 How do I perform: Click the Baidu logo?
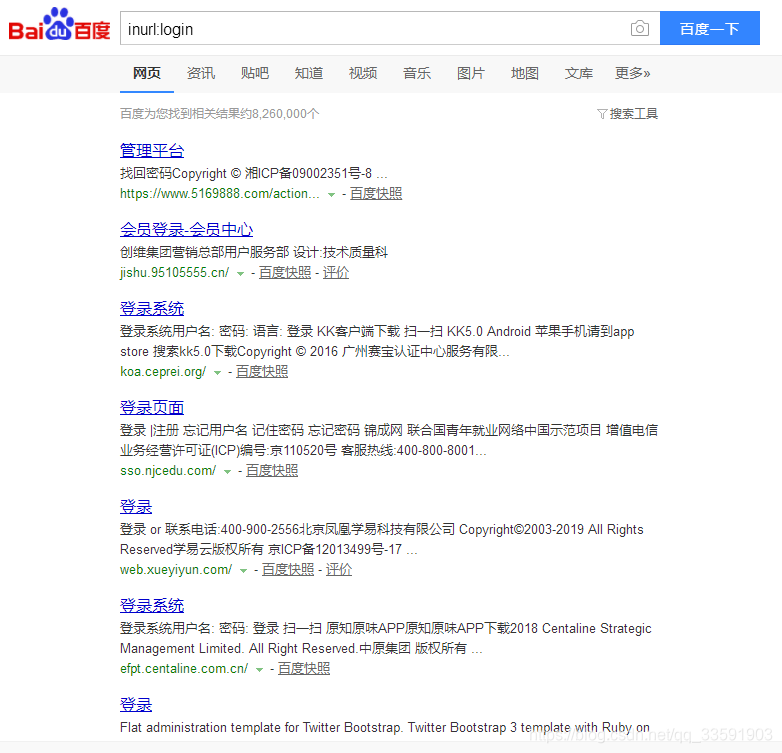click(59, 24)
